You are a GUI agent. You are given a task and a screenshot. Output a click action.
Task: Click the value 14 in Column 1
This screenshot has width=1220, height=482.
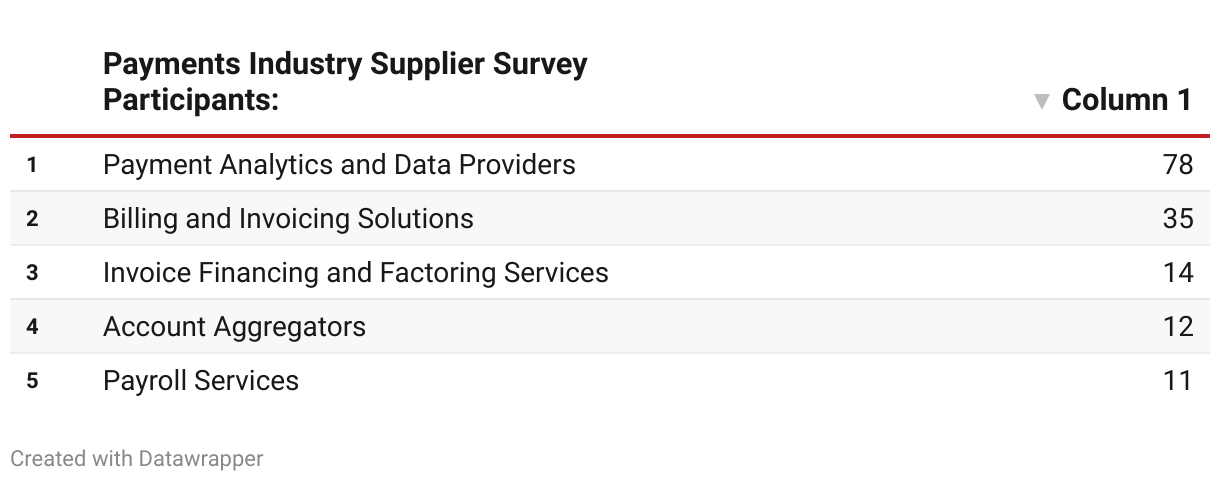[x=1178, y=272]
